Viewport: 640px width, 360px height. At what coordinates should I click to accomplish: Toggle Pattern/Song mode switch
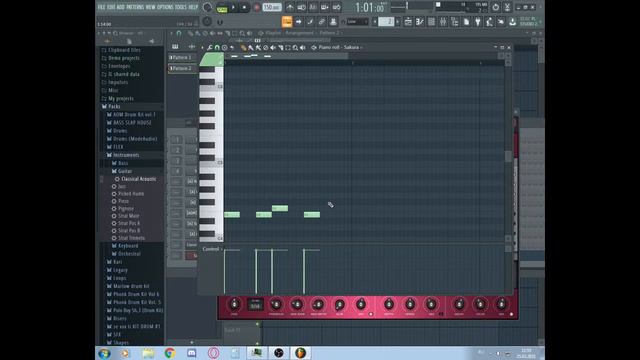point(222,7)
